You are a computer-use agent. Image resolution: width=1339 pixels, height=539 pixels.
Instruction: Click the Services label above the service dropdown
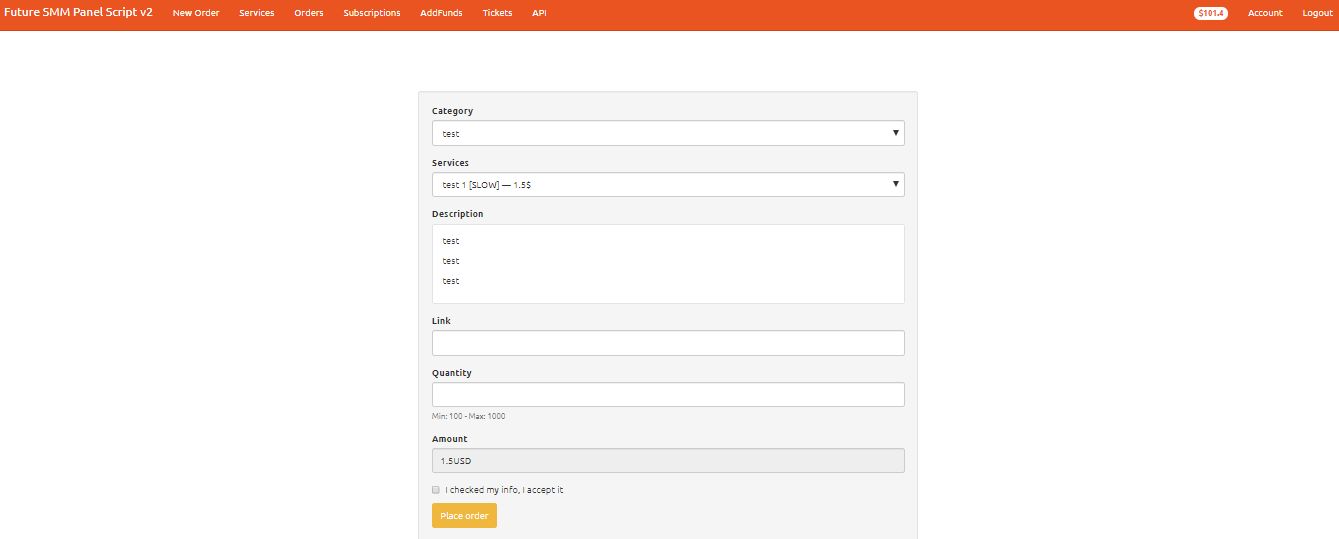[450, 163]
